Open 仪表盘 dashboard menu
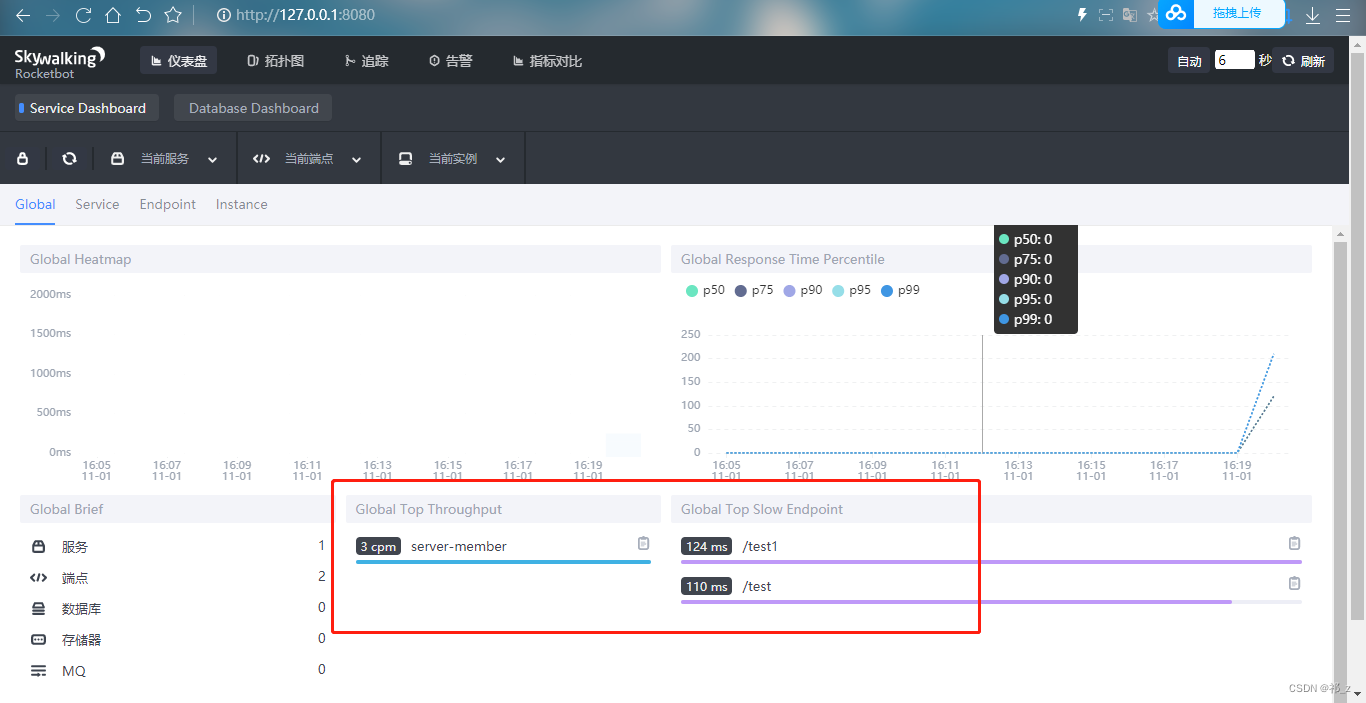This screenshot has width=1366, height=703. 178,61
